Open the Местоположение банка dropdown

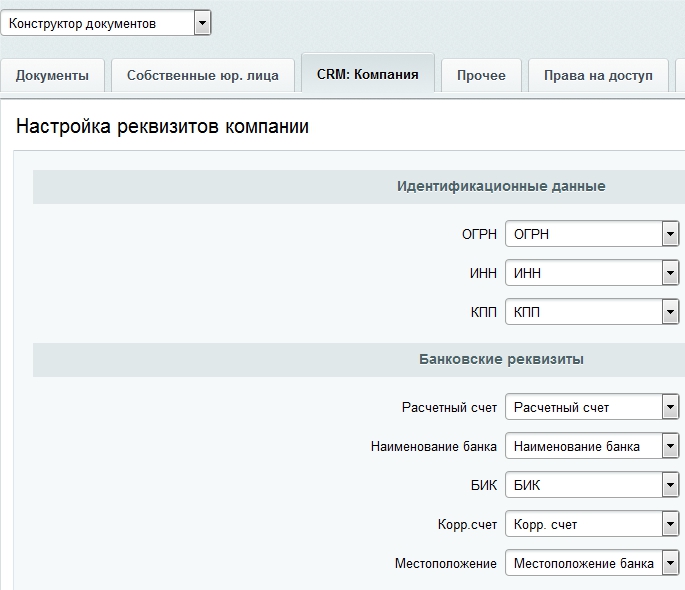coord(592,563)
